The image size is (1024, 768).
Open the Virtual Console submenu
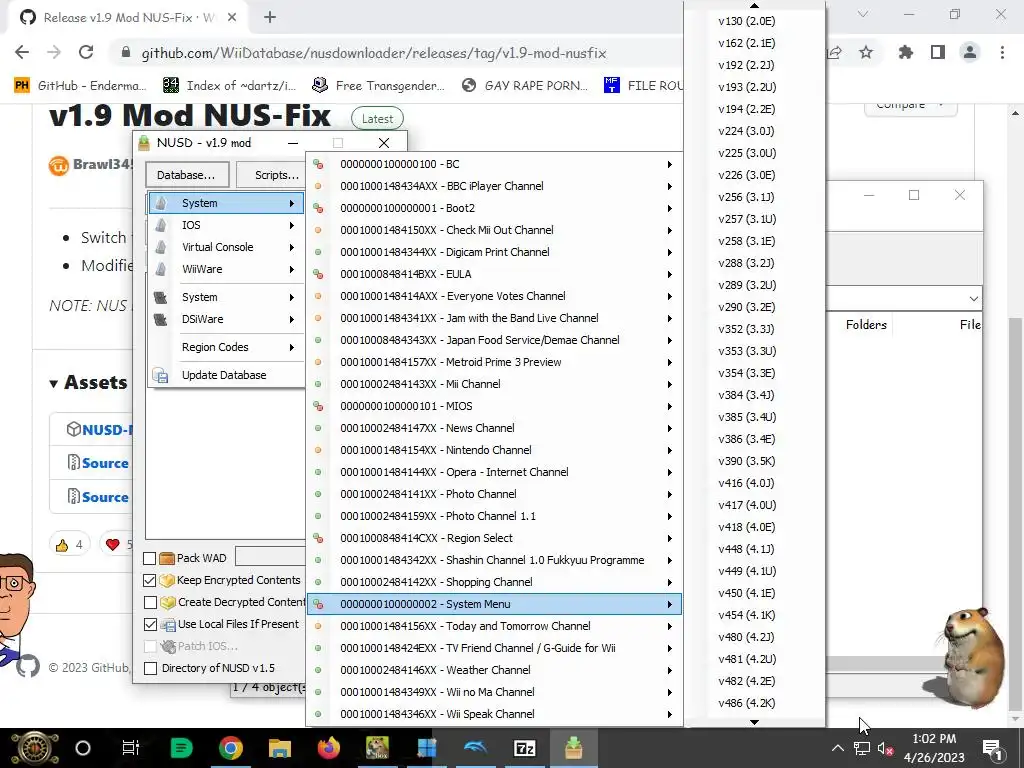[x=226, y=247]
